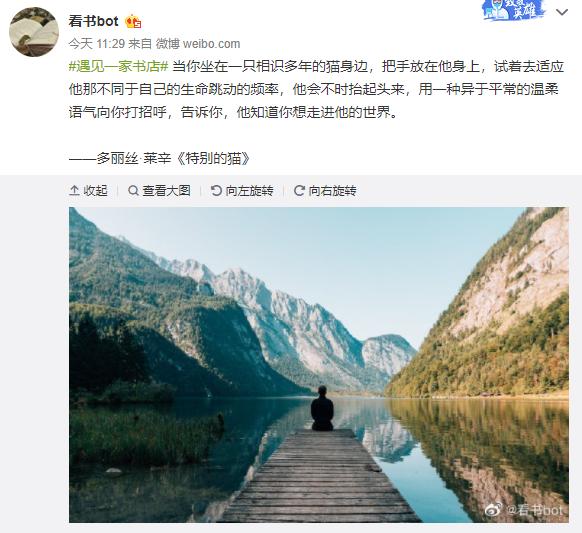The height and width of the screenshot is (533, 582).
Task: Click the 看书bot username
Action: pos(94,21)
